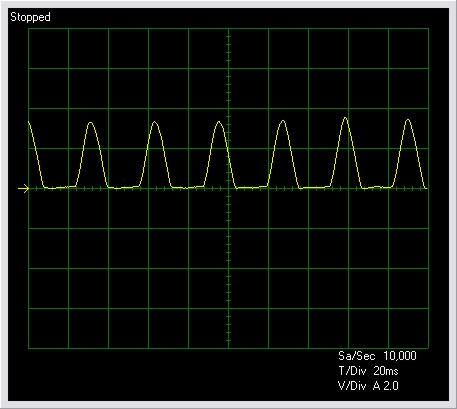Click the waveform peak nearest the center axis
The image size is (457, 409).
click(x=219, y=122)
